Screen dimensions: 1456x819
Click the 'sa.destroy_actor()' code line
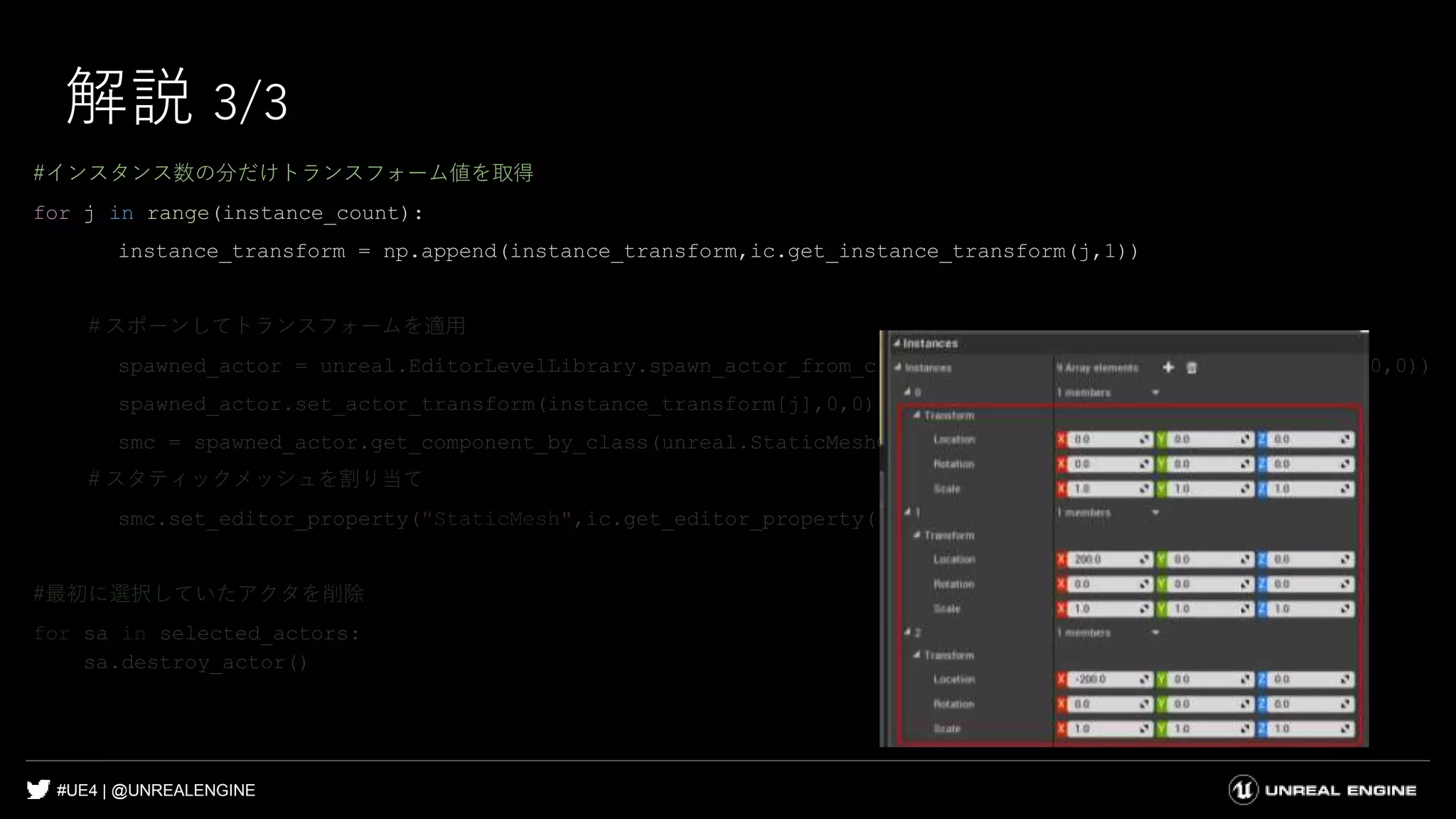tap(196, 663)
